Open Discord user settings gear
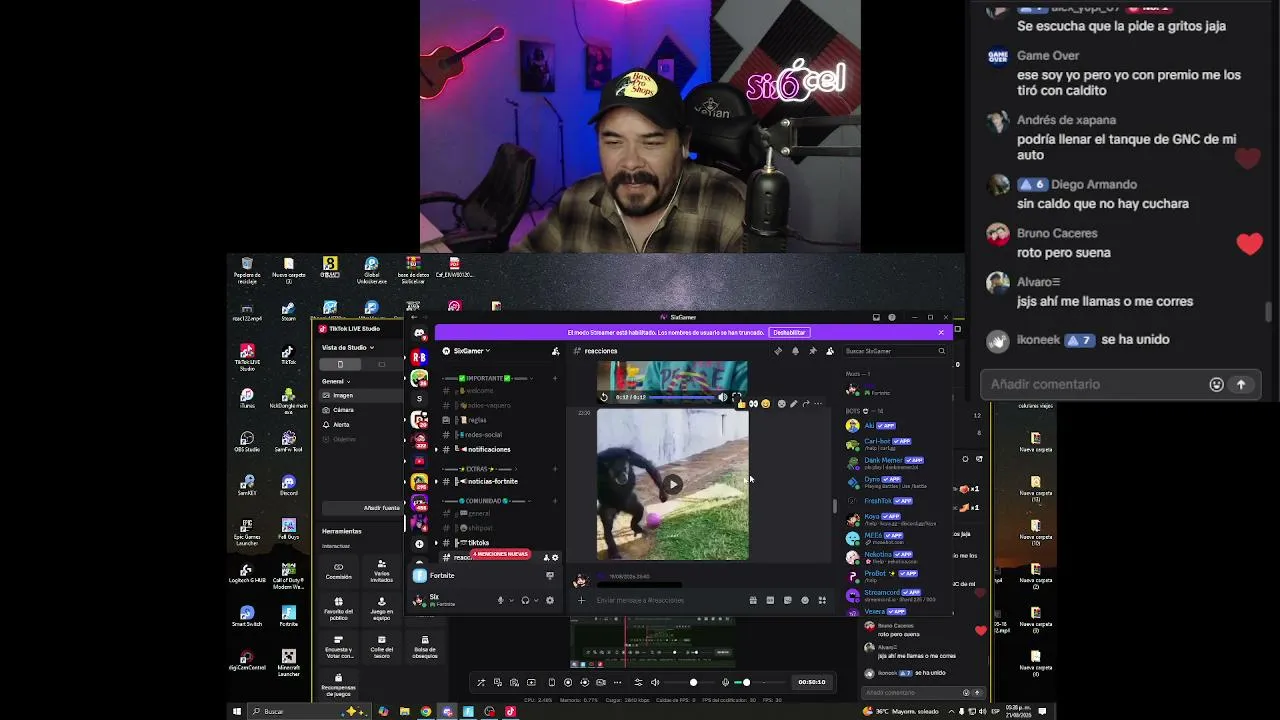 point(549,600)
